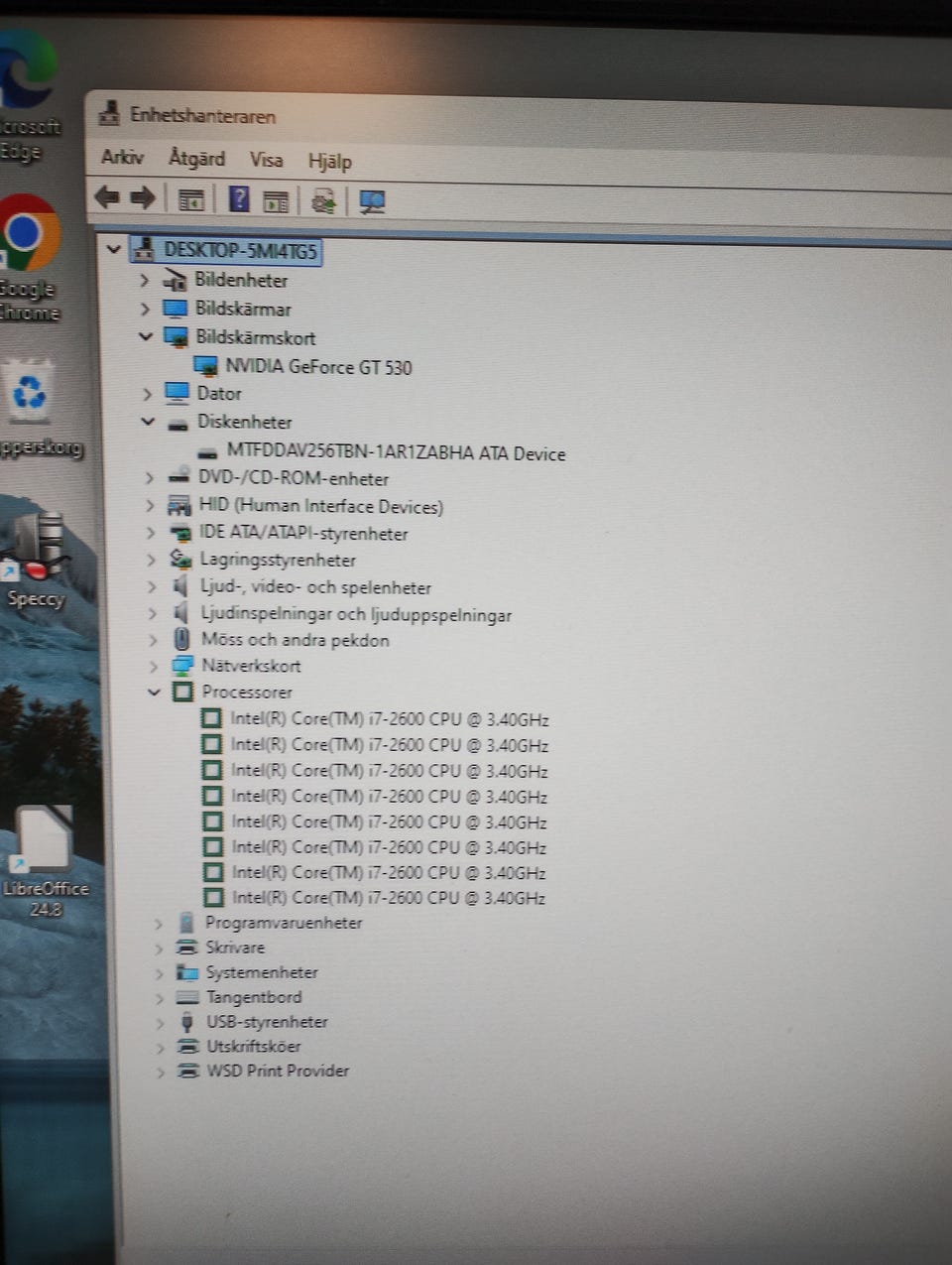
Task: Click the Bildskärmar monitor icon
Action: coord(175,309)
